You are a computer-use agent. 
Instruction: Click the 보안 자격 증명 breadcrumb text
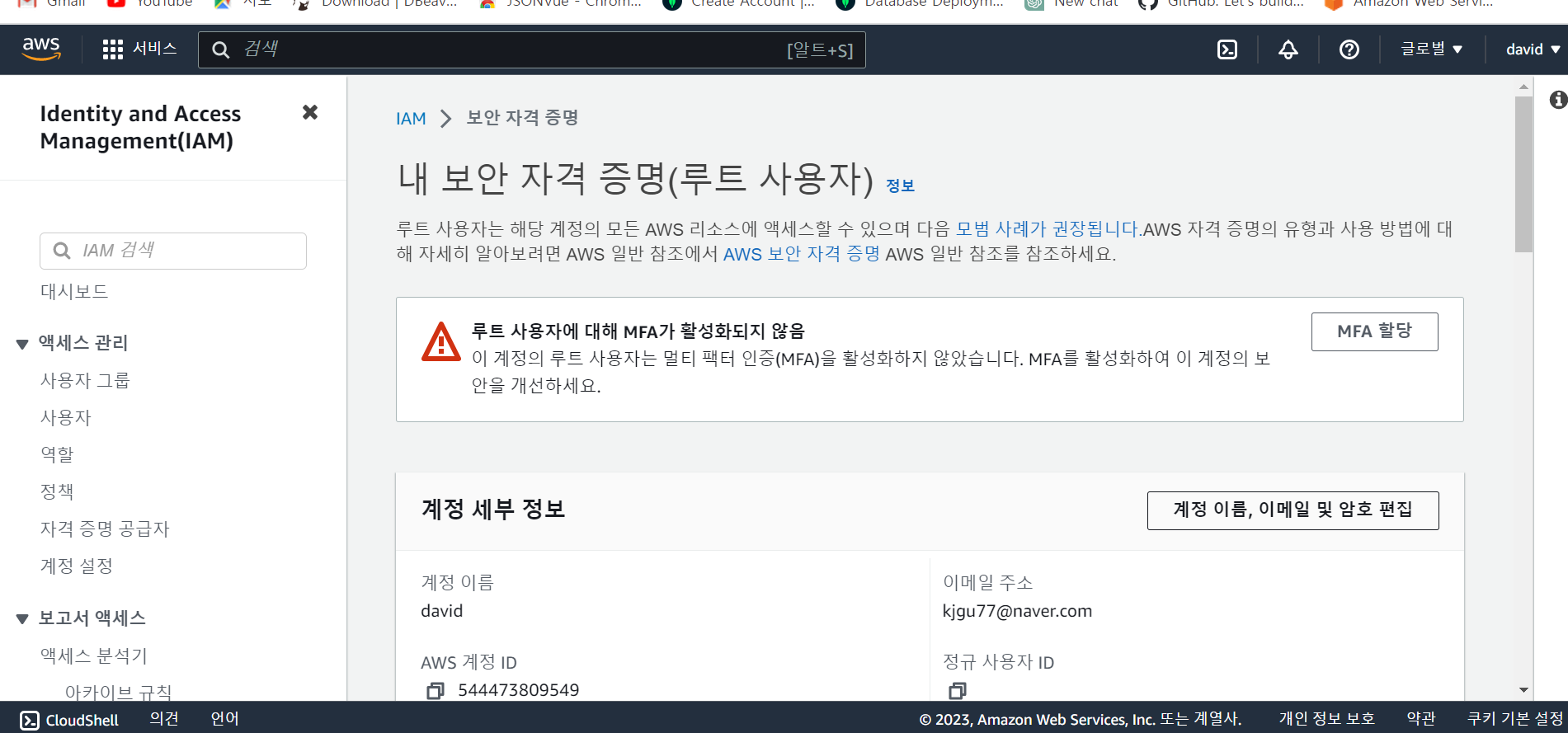(x=522, y=118)
